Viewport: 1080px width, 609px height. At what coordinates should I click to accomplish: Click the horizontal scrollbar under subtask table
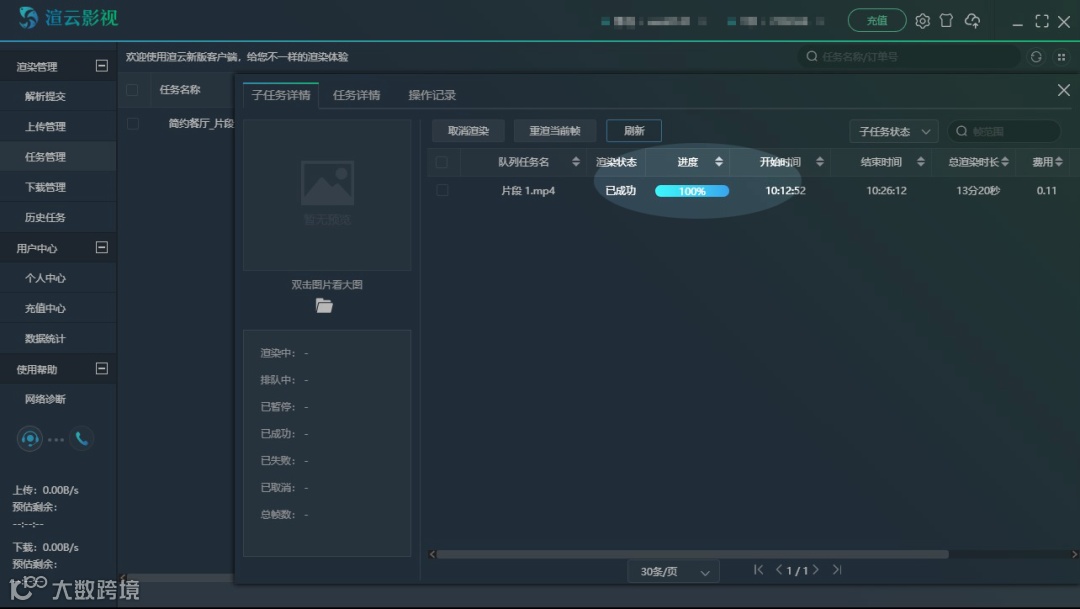click(692, 554)
